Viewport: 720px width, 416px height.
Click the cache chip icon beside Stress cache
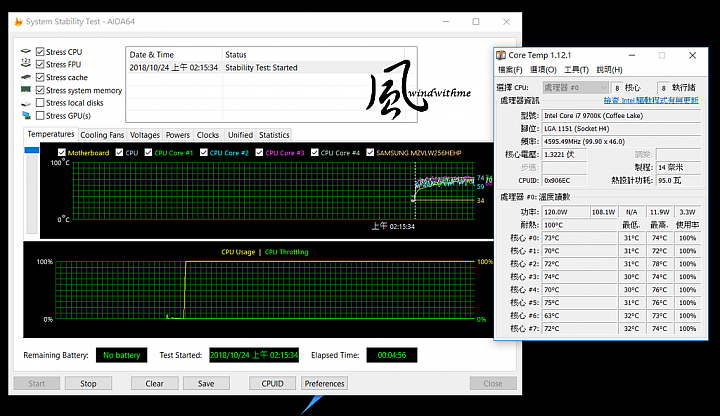26,77
